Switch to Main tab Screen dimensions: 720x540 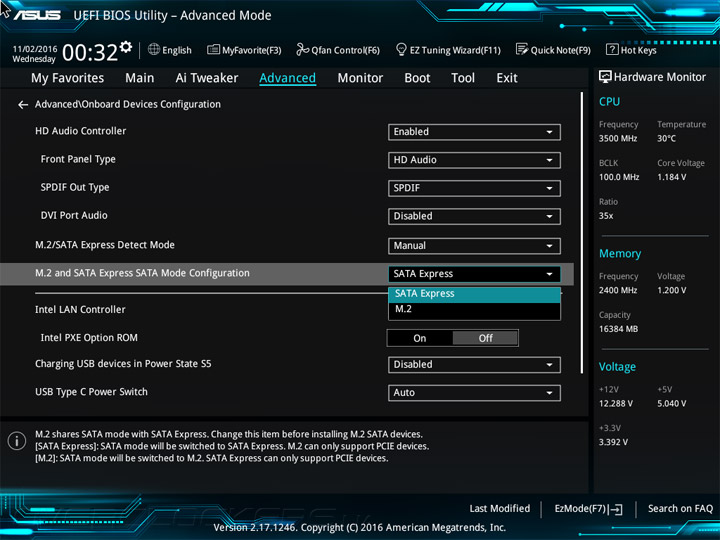140,78
